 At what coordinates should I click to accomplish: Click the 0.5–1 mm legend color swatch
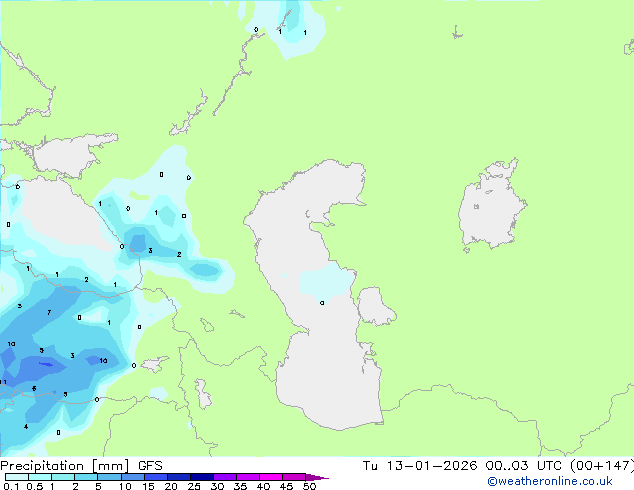[x=40, y=477]
